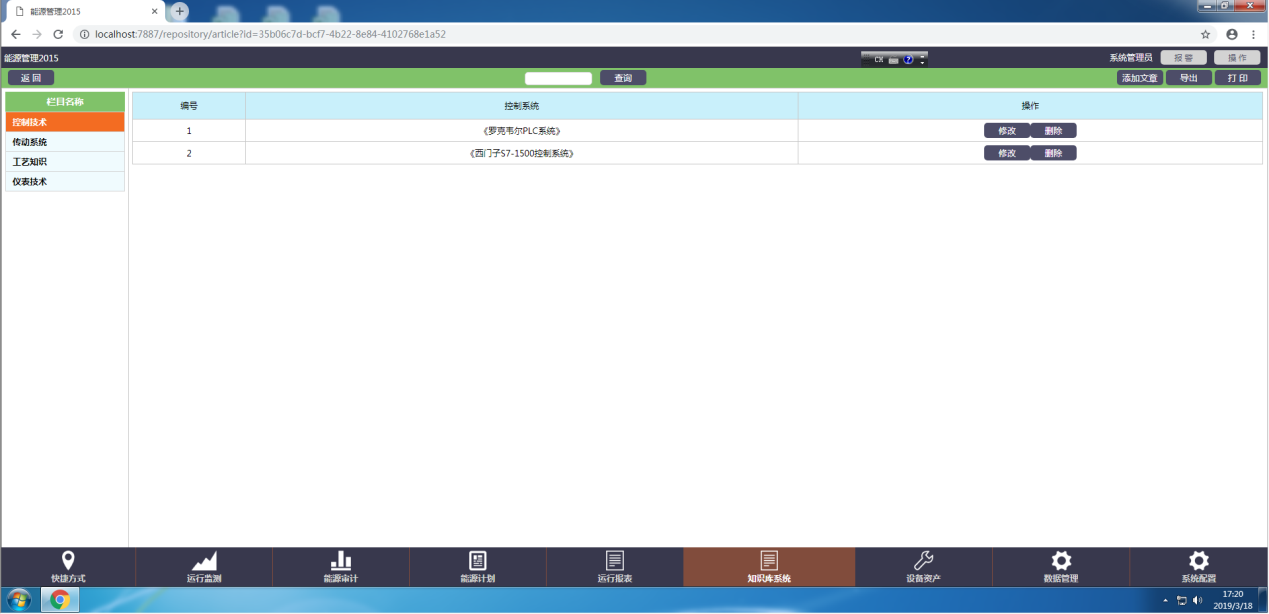Click the 查询 search button
Screen dimensions: 1269x614
coord(623,78)
